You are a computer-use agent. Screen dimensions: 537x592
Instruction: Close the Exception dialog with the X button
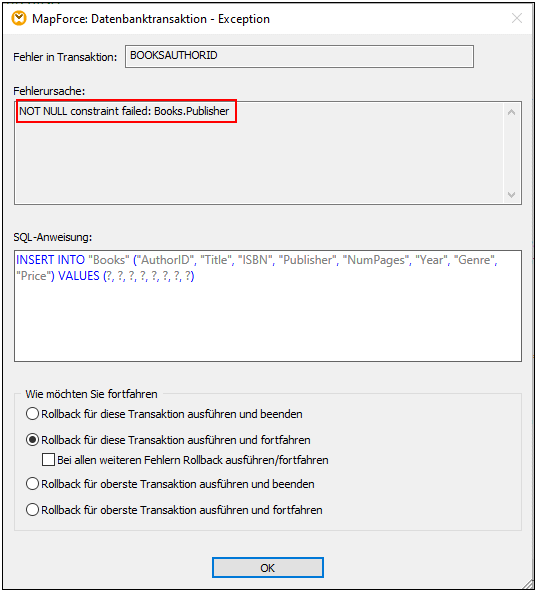[x=517, y=18]
